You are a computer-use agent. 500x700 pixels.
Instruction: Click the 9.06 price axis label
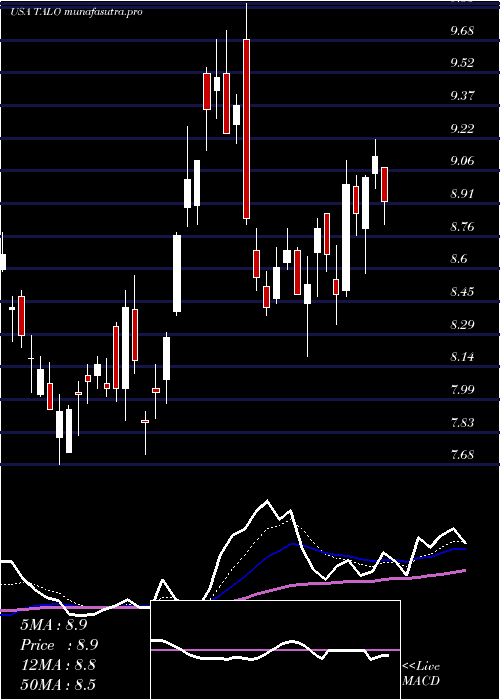(x=462, y=161)
